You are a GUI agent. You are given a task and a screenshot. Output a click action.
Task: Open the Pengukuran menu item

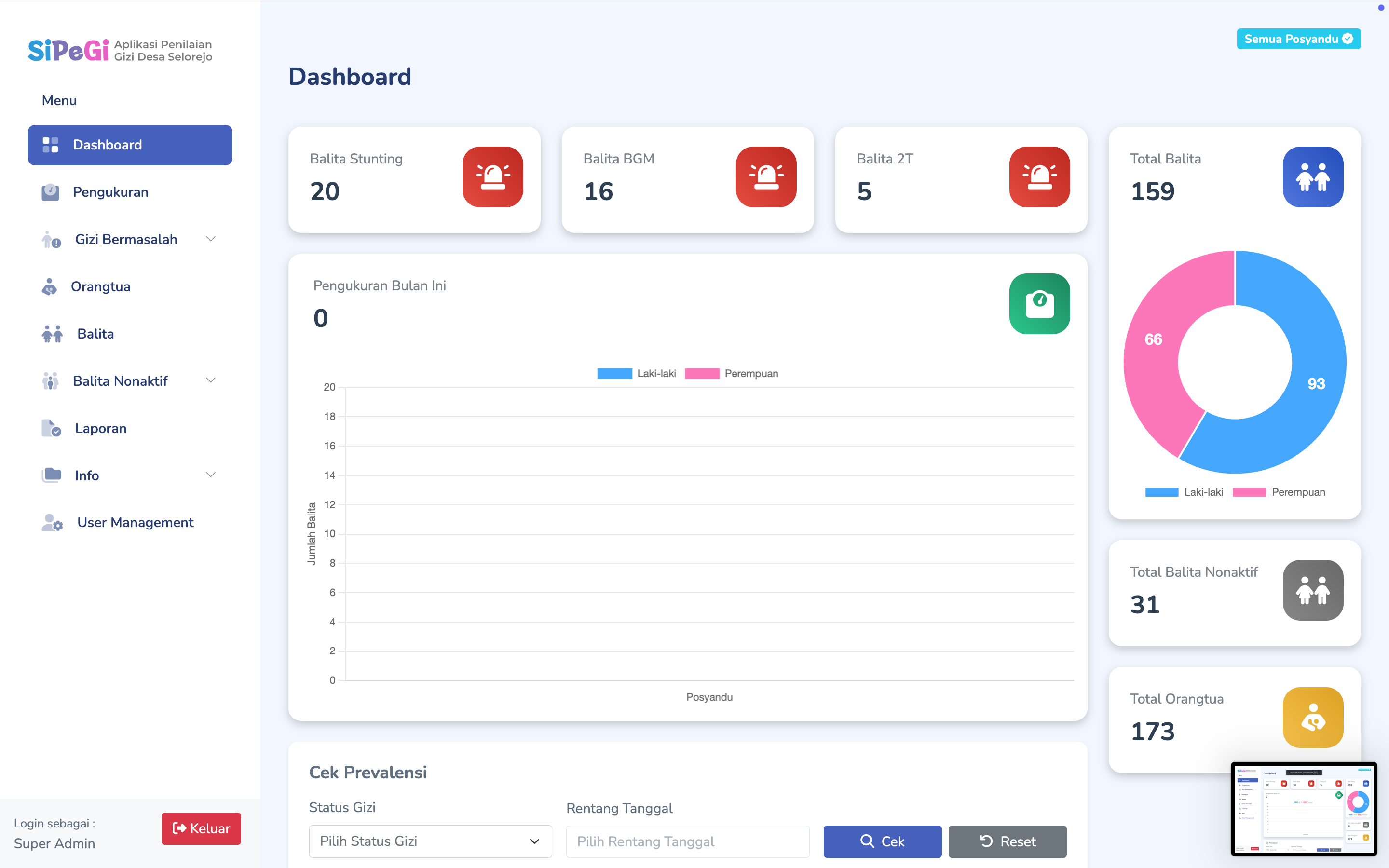(x=110, y=192)
